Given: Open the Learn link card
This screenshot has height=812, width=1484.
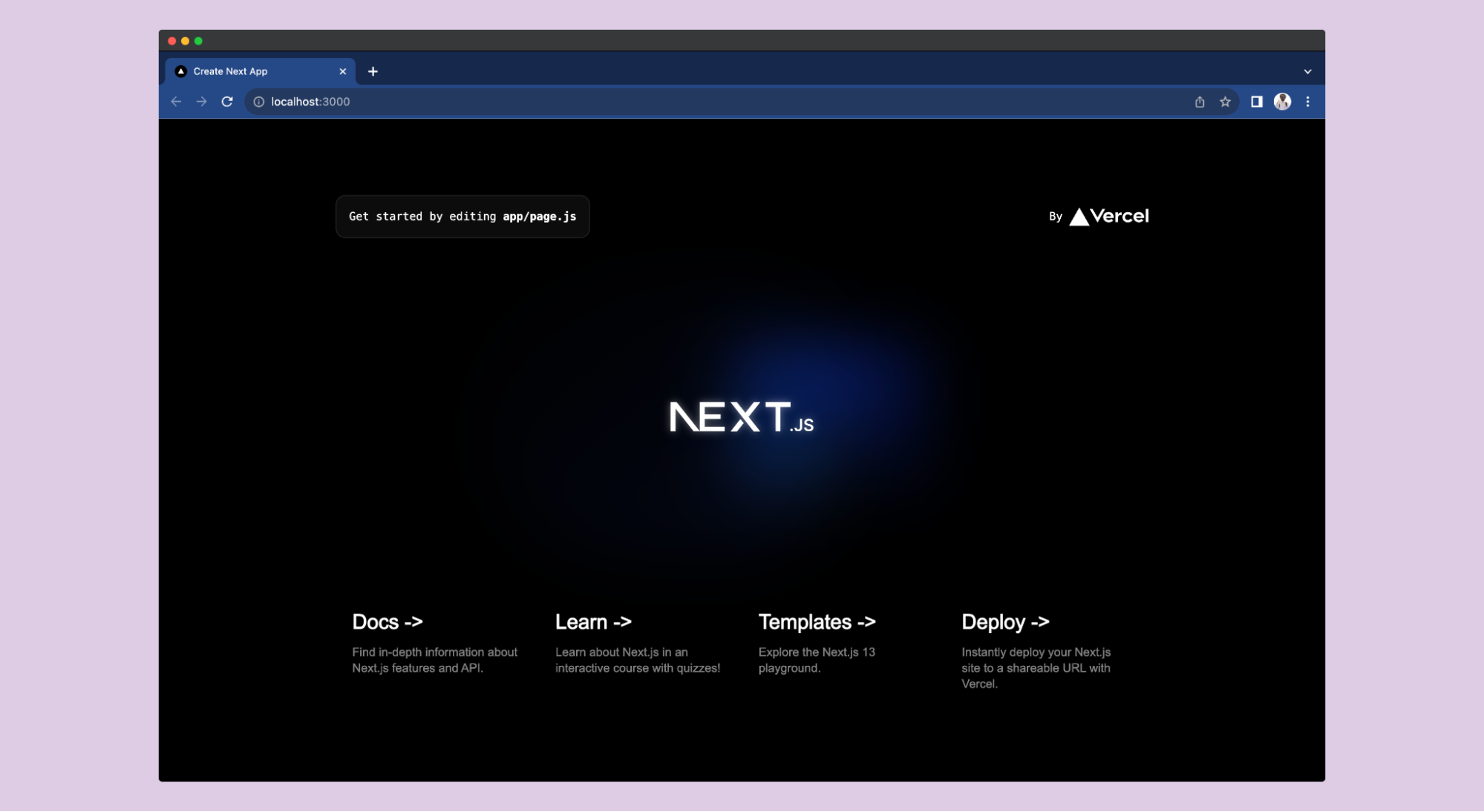Looking at the screenshot, I should click(x=637, y=643).
